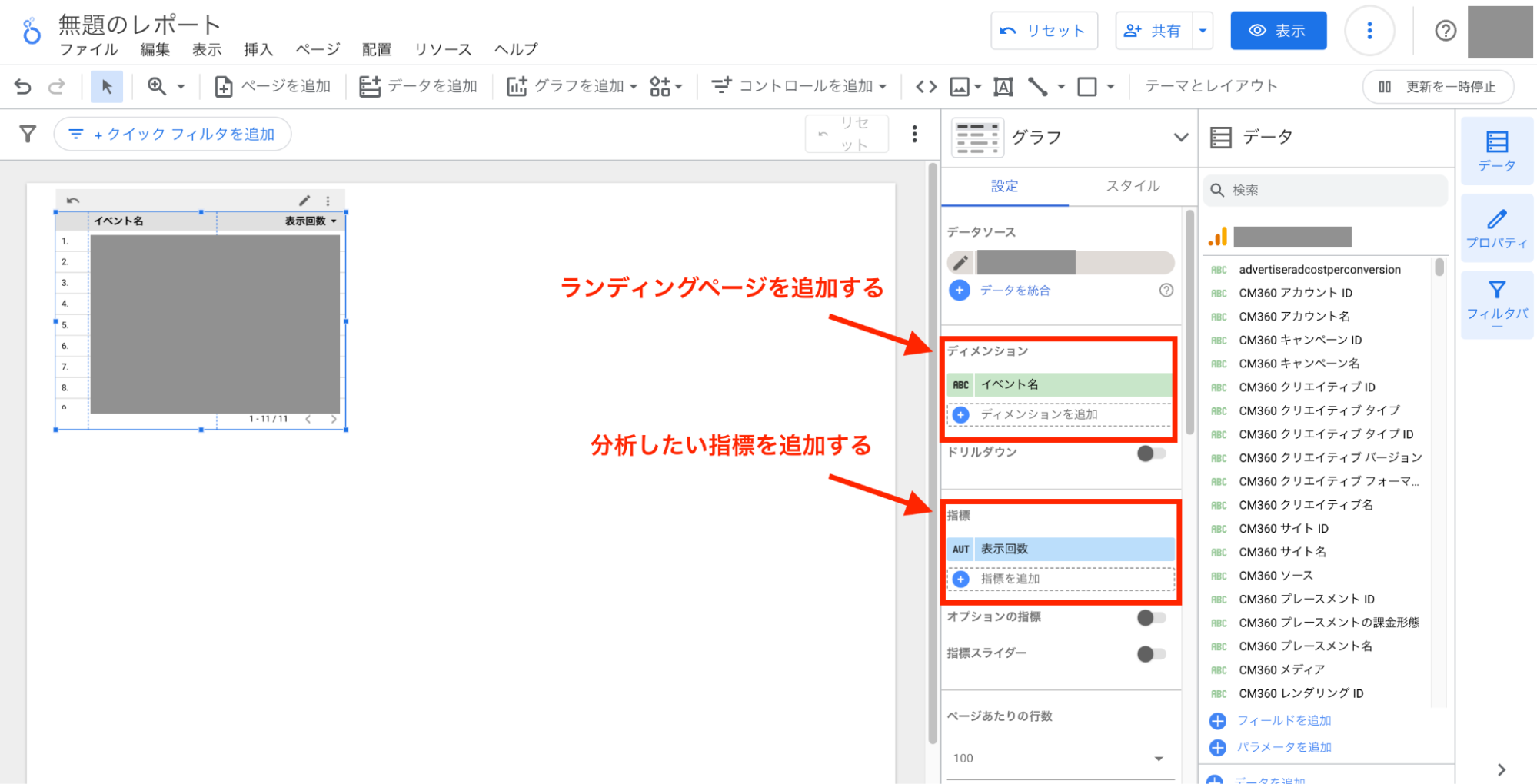This screenshot has width=1537, height=784.
Task: Click フィールドを追加 link
Action: coord(1283,721)
